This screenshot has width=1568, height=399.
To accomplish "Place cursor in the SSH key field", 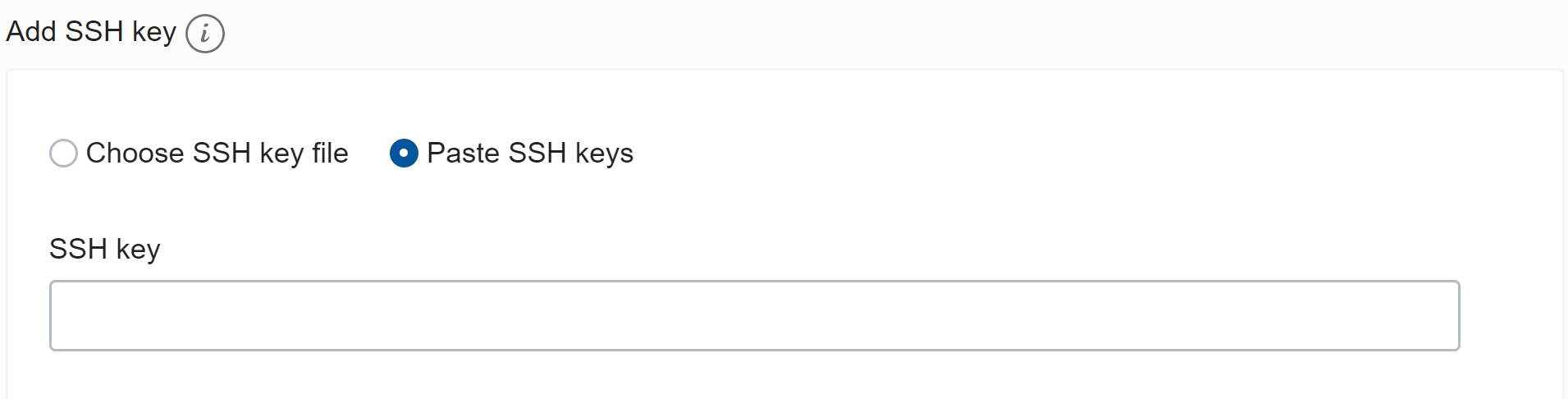I will tap(754, 316).
